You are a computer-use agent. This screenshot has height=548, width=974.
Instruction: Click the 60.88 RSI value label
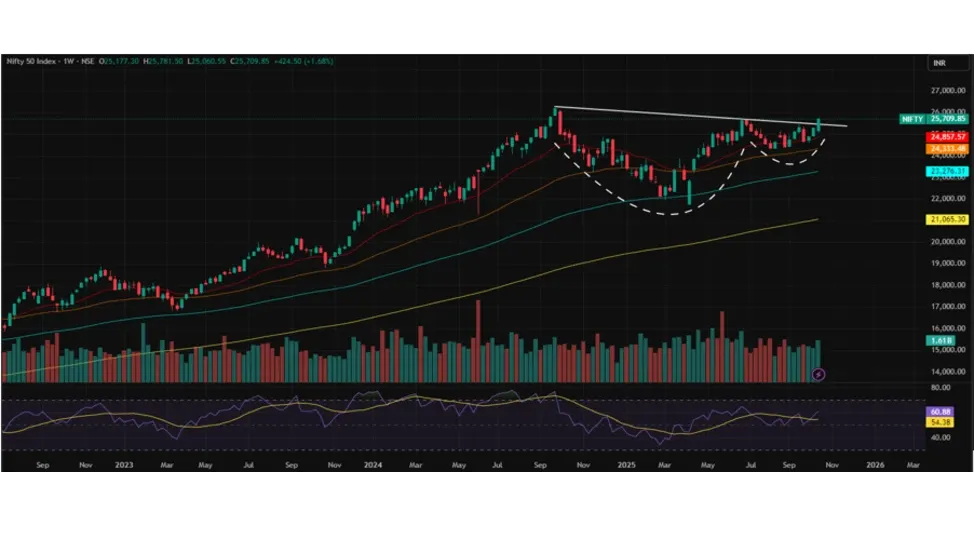click(941, 411)
